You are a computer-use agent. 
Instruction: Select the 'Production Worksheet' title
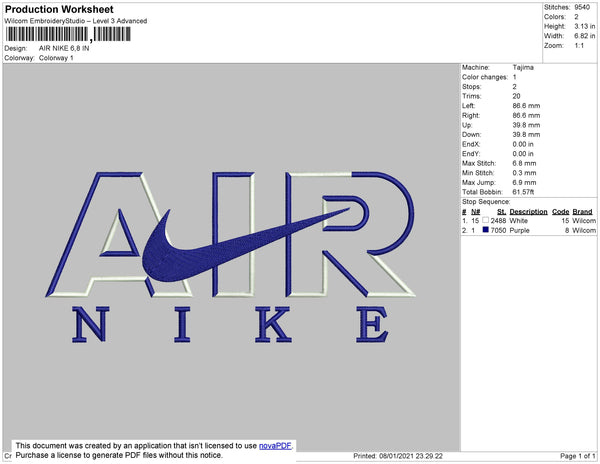click(59, 9)
